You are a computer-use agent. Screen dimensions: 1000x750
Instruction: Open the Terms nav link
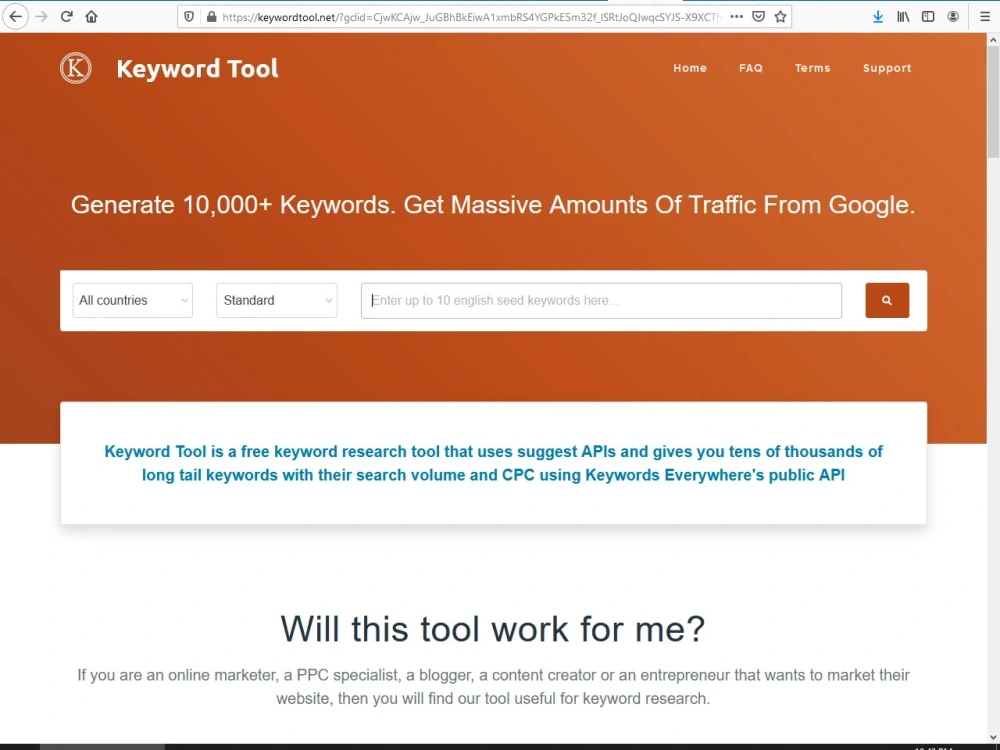[x=812, y=68]
